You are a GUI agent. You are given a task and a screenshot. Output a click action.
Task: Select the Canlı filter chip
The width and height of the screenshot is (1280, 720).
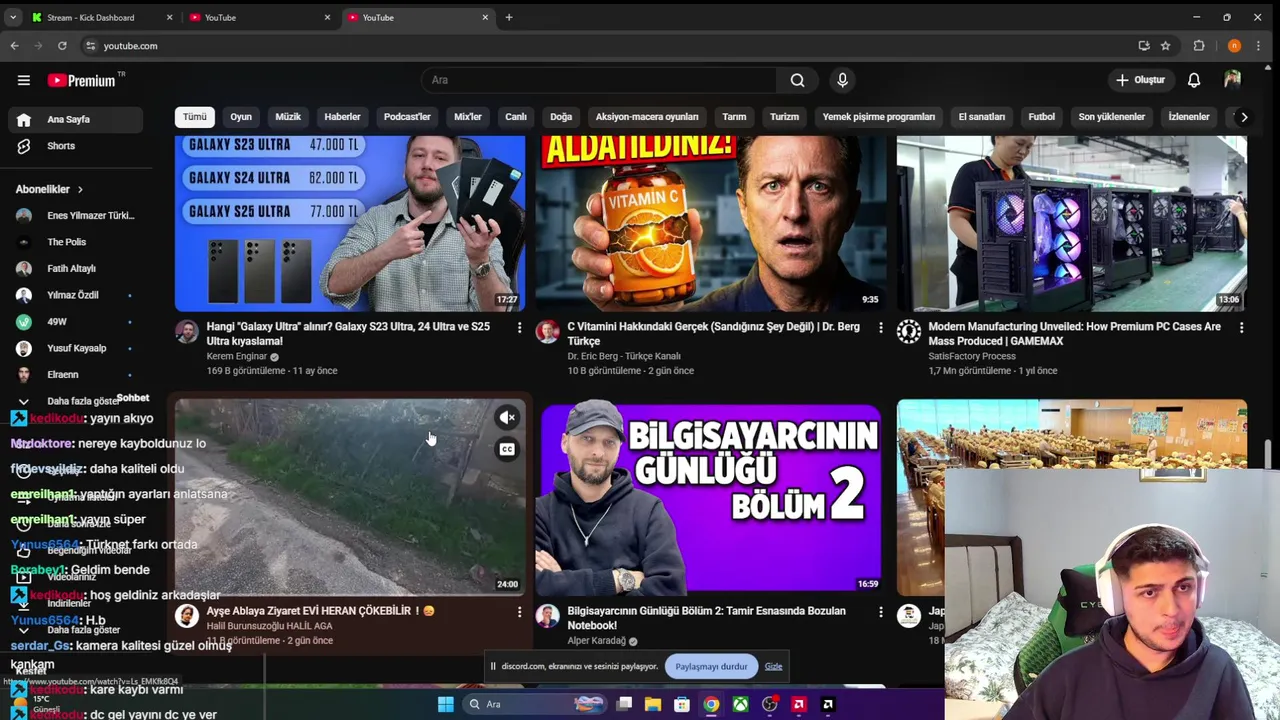click(516, 117)
